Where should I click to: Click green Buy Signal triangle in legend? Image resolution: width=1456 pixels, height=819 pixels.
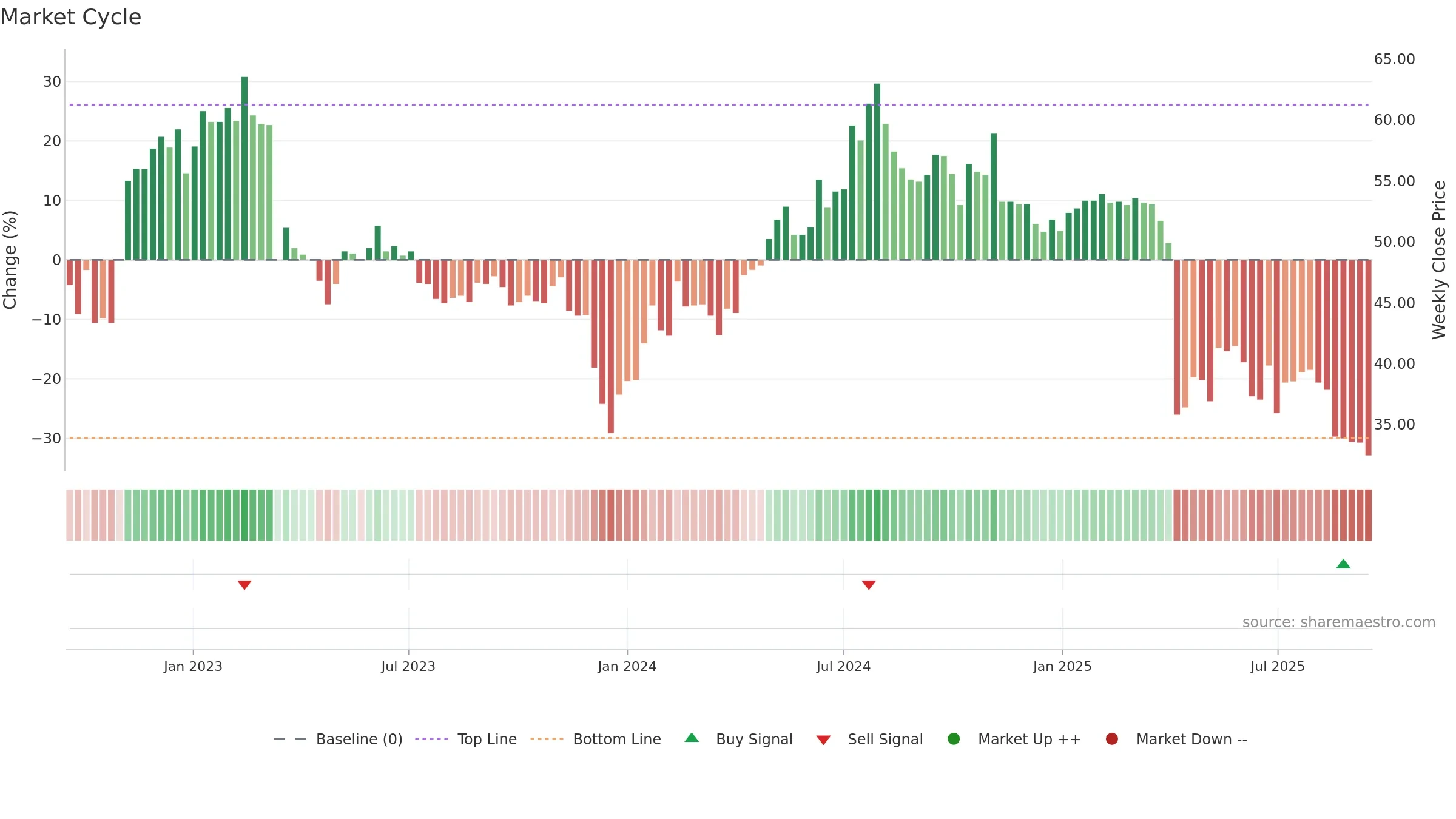[x=692, y=738]
